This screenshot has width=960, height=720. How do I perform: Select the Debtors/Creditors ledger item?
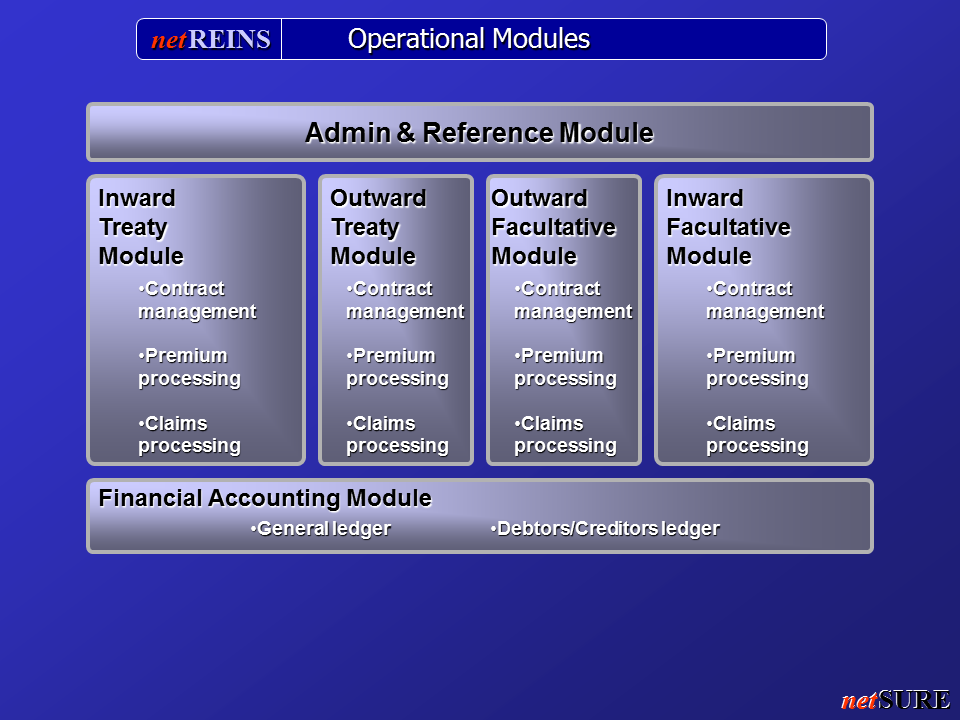click(x=605, y=529)
